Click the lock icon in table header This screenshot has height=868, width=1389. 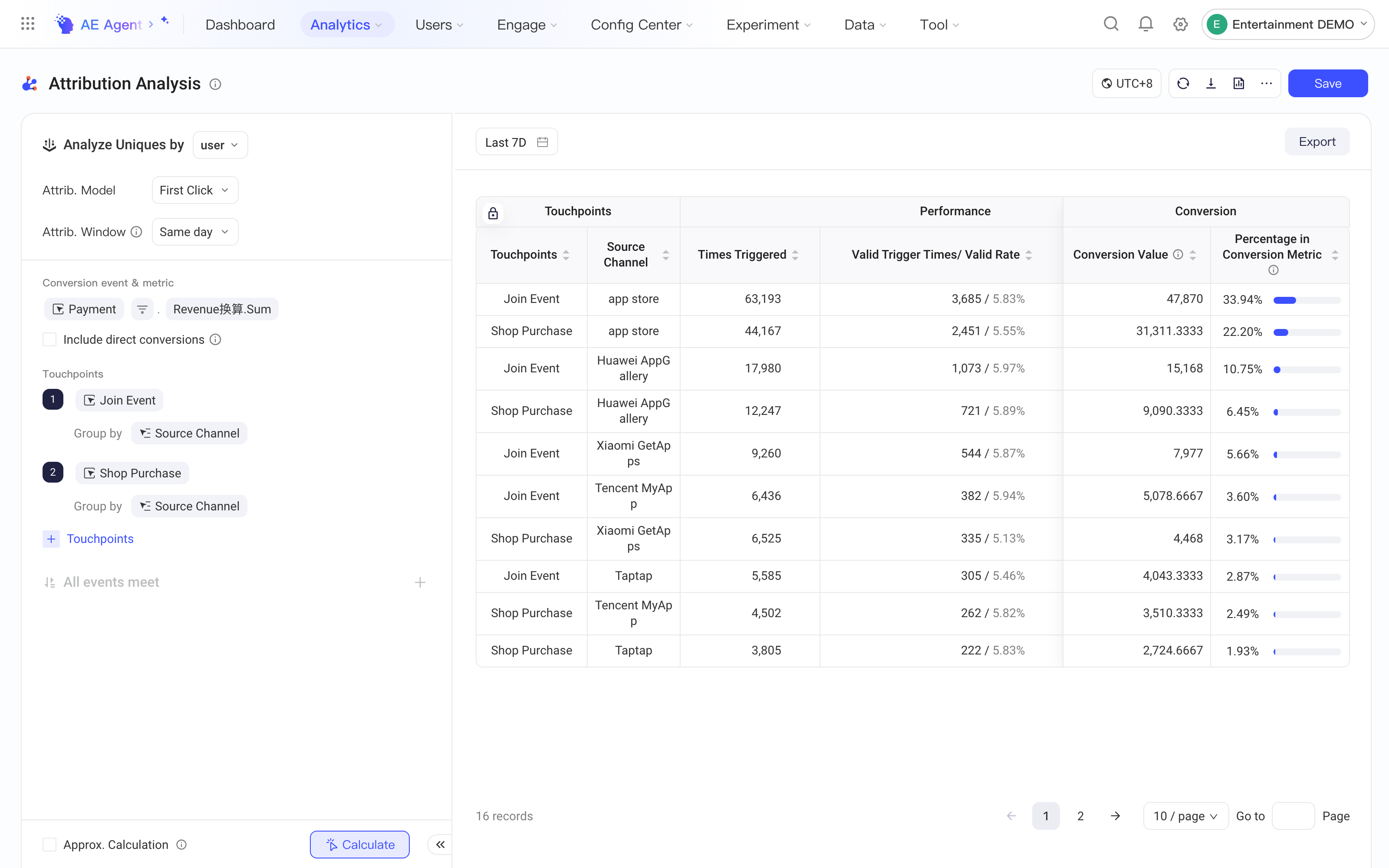[493, 214]
